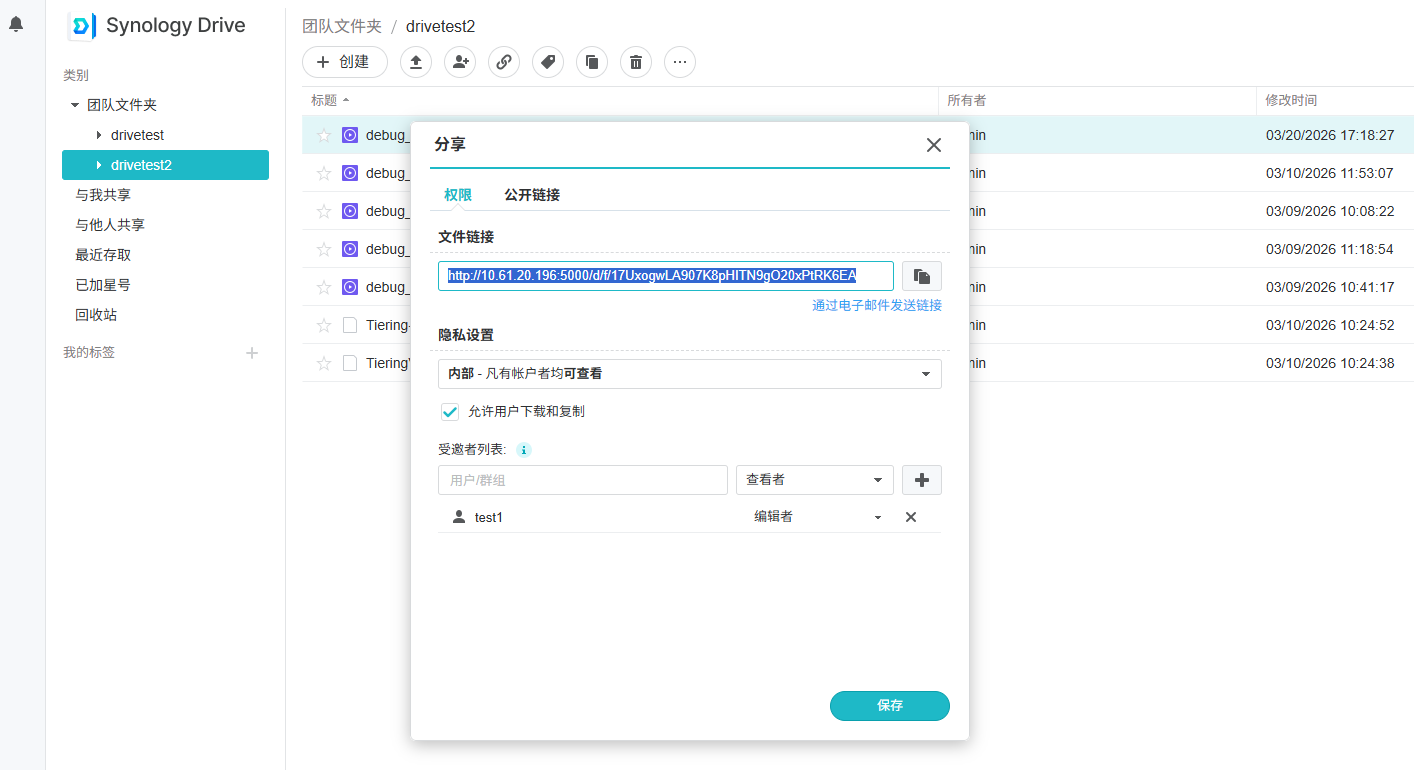The height and width of the screenshot is (770, 1414).
Task: Uncheck allow users to download and copy
Action: pos(450,411)
